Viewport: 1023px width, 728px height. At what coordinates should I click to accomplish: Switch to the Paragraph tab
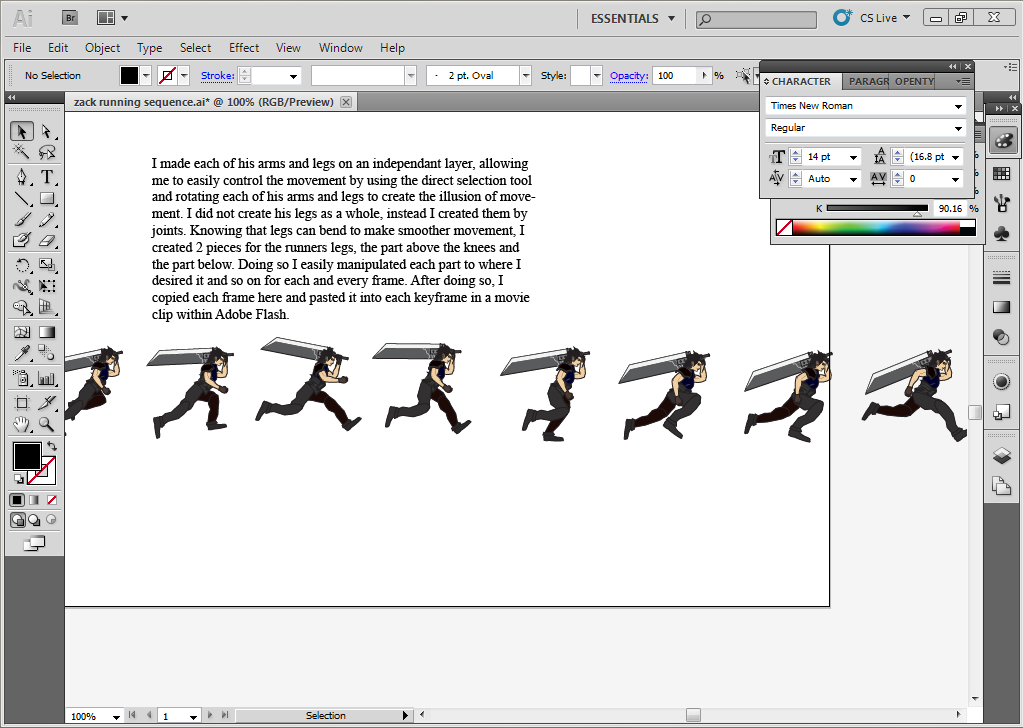[867, 82]
